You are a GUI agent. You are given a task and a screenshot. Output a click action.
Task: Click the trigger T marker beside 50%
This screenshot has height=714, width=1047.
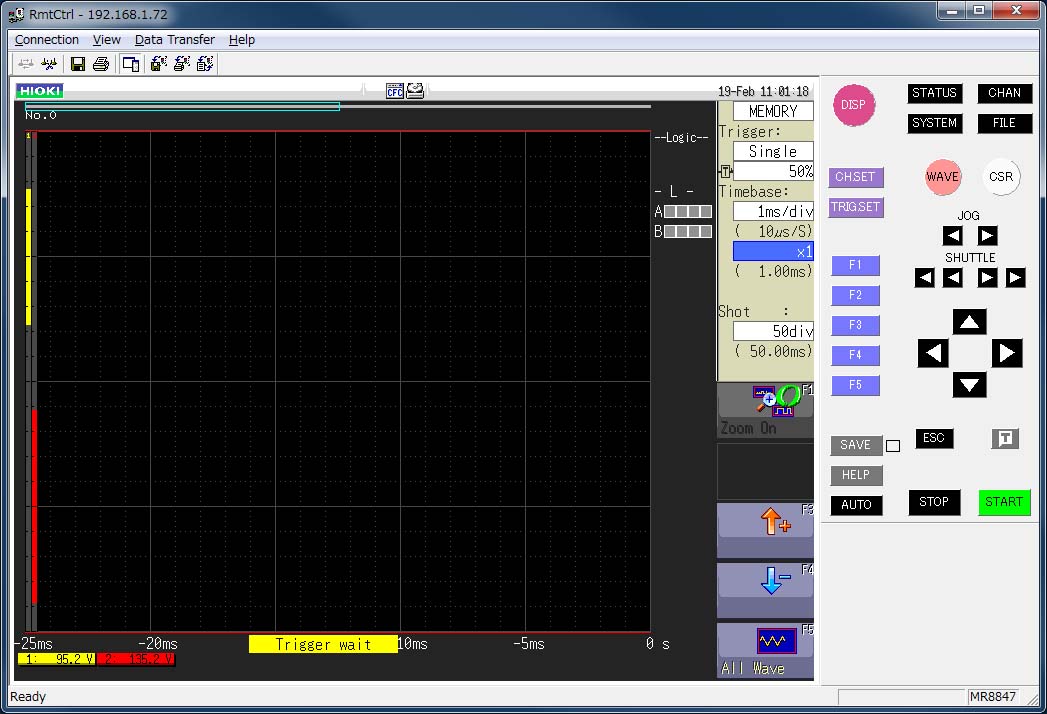(x=726, y=172)
